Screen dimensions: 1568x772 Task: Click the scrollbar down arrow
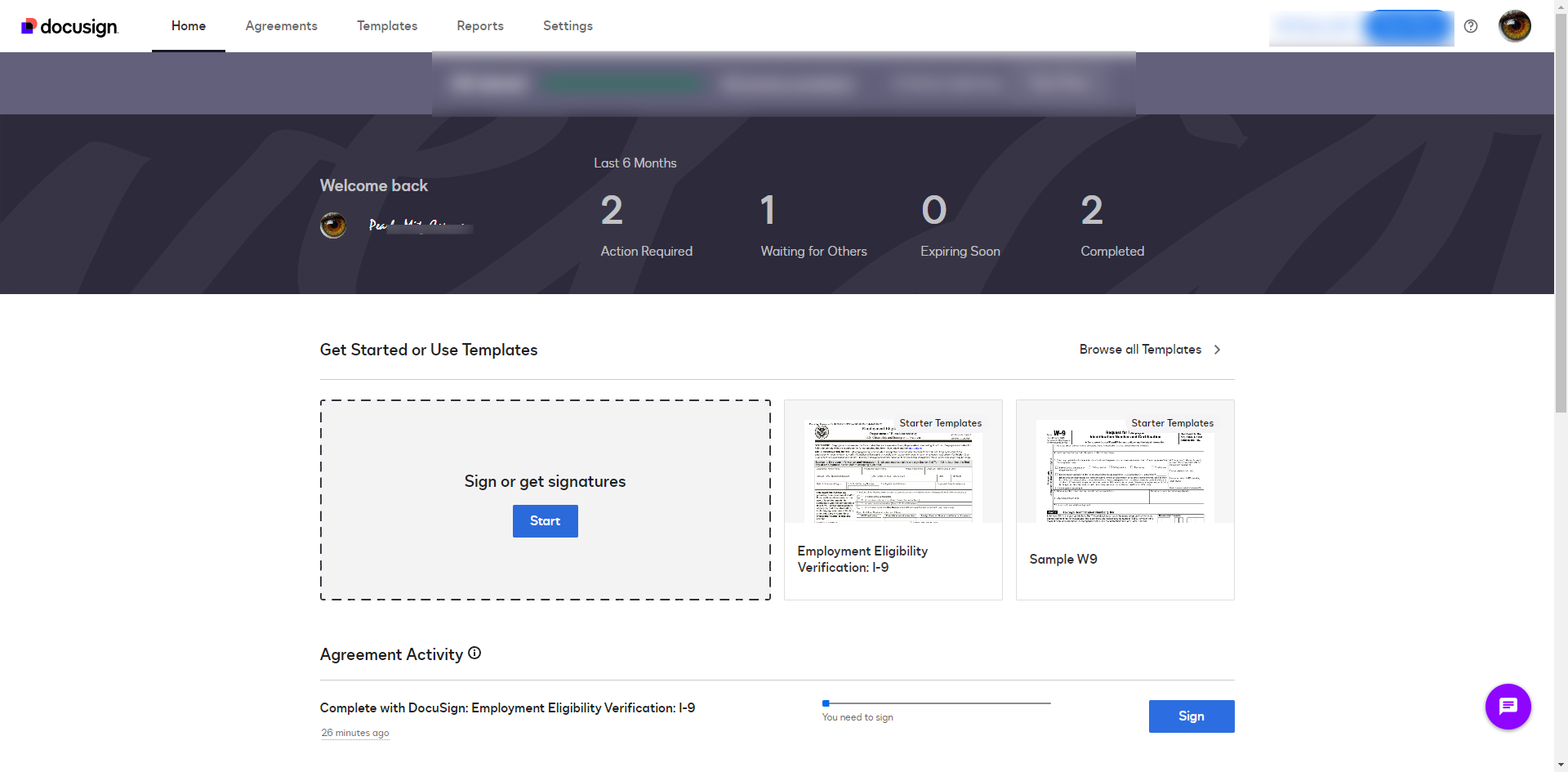(x=1561, y=765)
